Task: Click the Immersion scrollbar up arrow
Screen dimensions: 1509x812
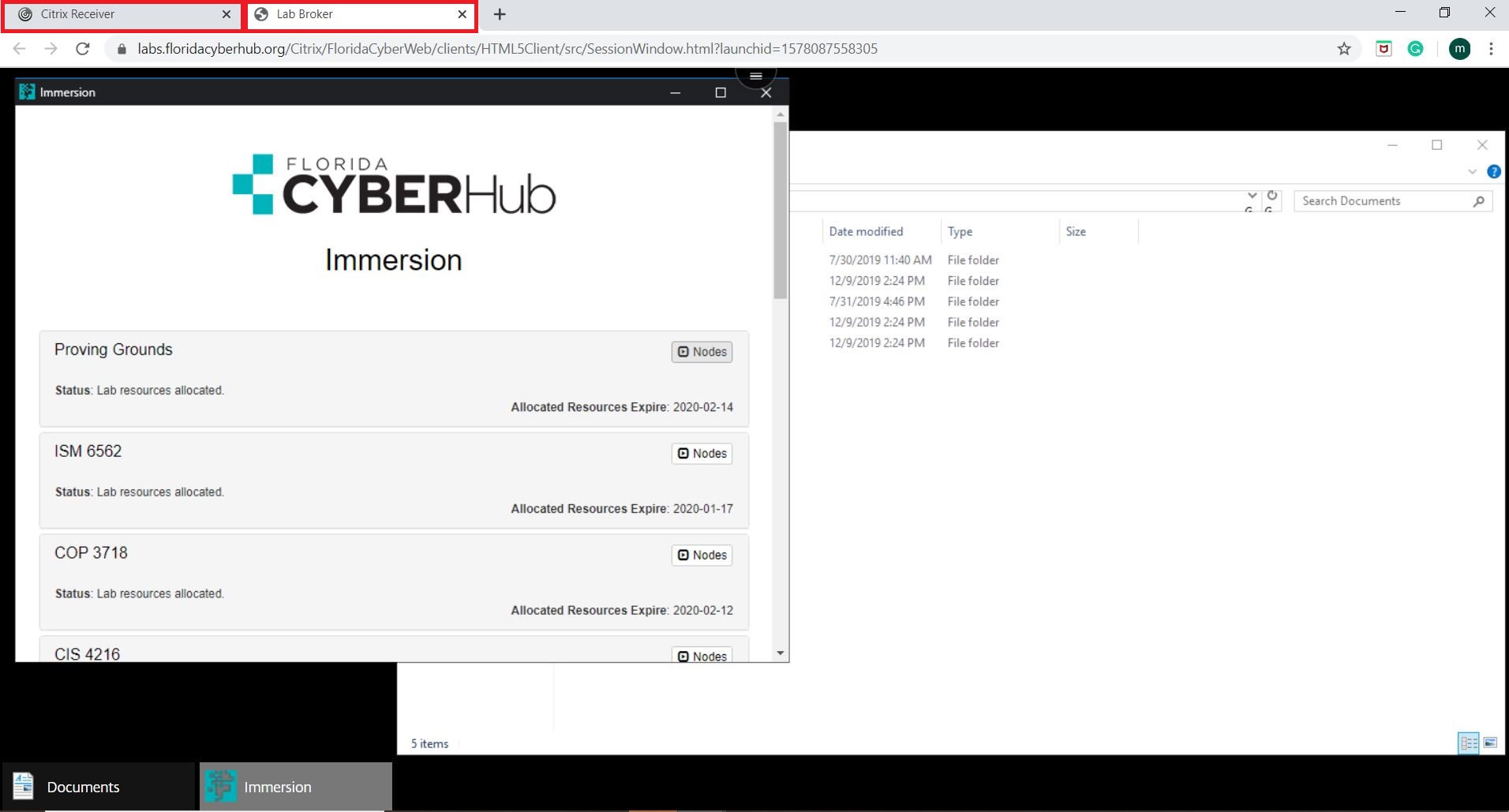Action: (x=781, y=114)
